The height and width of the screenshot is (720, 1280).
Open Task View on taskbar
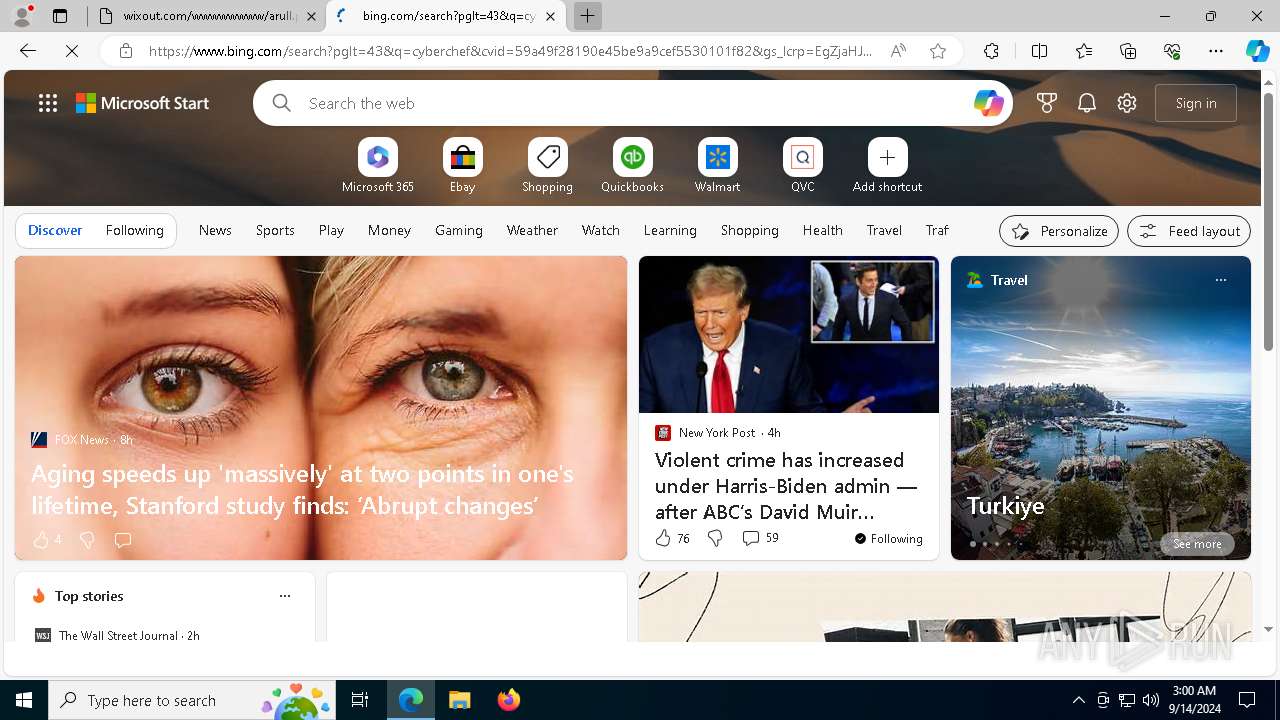coord(360,700)
